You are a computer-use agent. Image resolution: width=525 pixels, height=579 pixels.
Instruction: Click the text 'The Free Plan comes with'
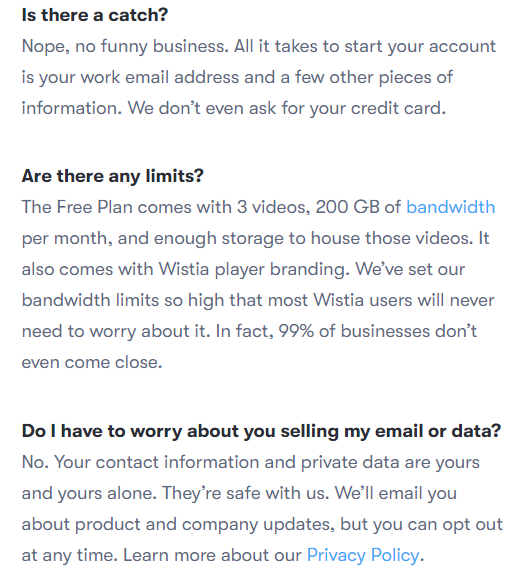tap(127, 207)
